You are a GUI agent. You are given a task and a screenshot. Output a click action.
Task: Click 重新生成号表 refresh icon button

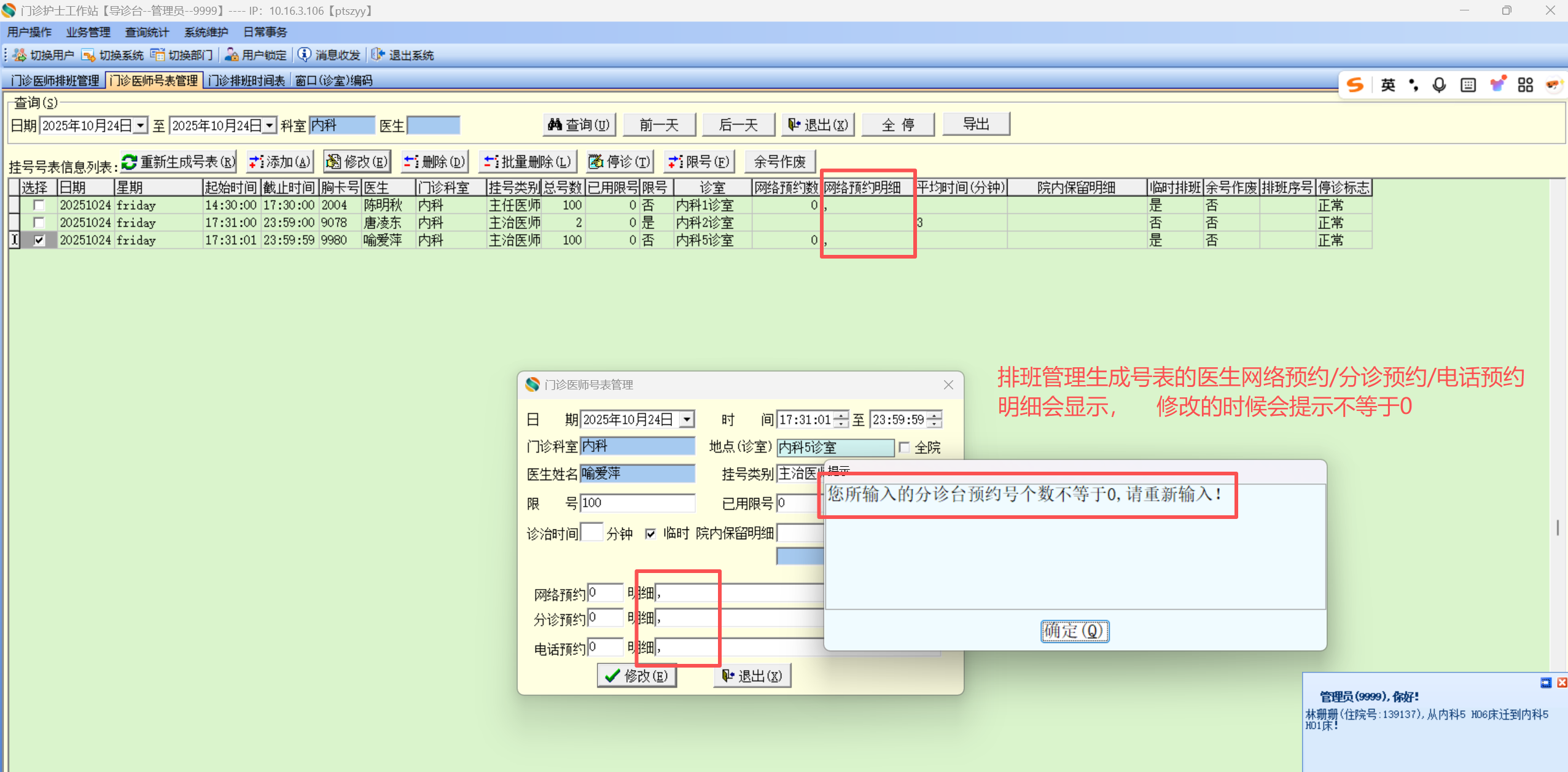click(130, 162)
